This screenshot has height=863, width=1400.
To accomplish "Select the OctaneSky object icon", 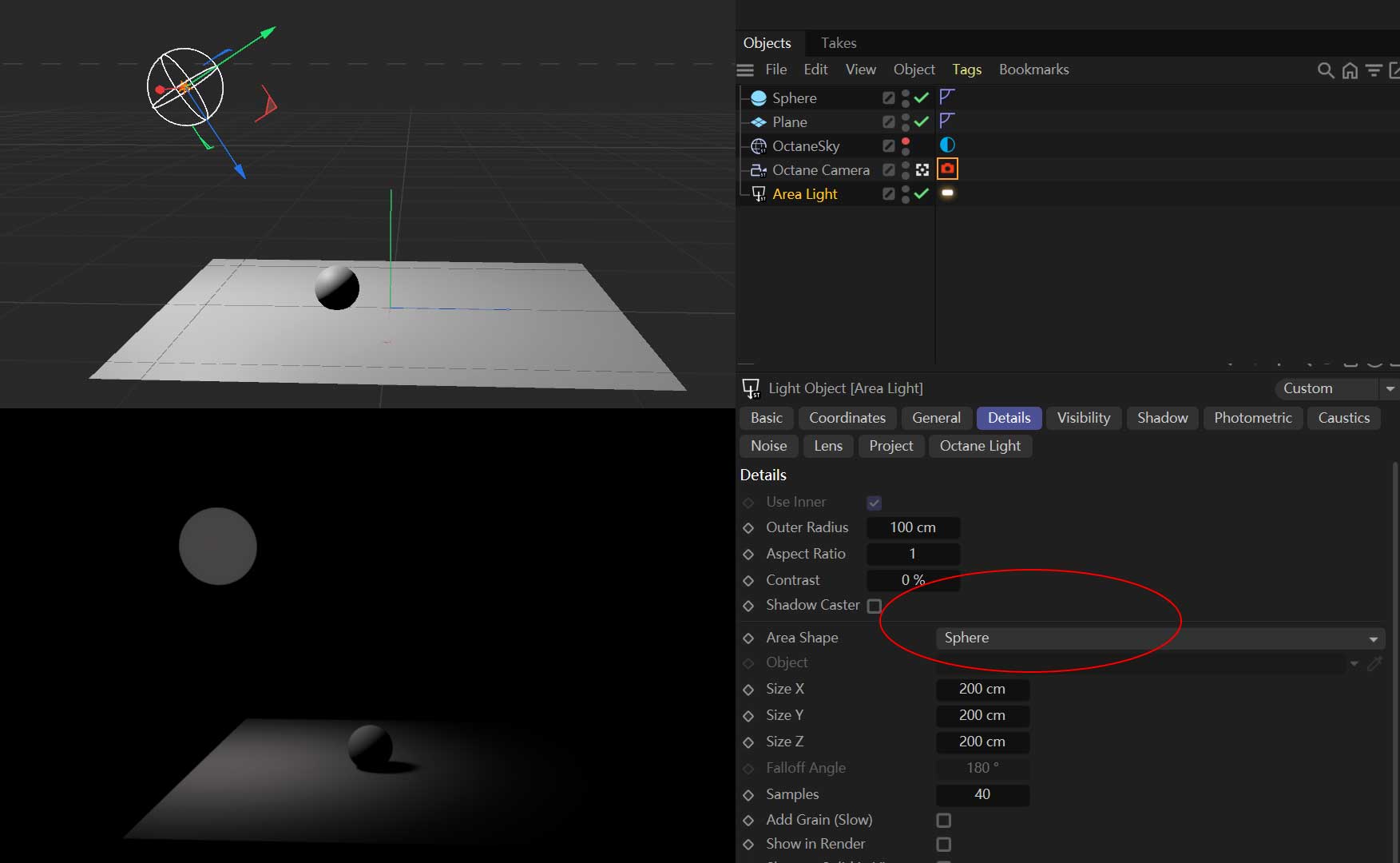I will (759, 146).
